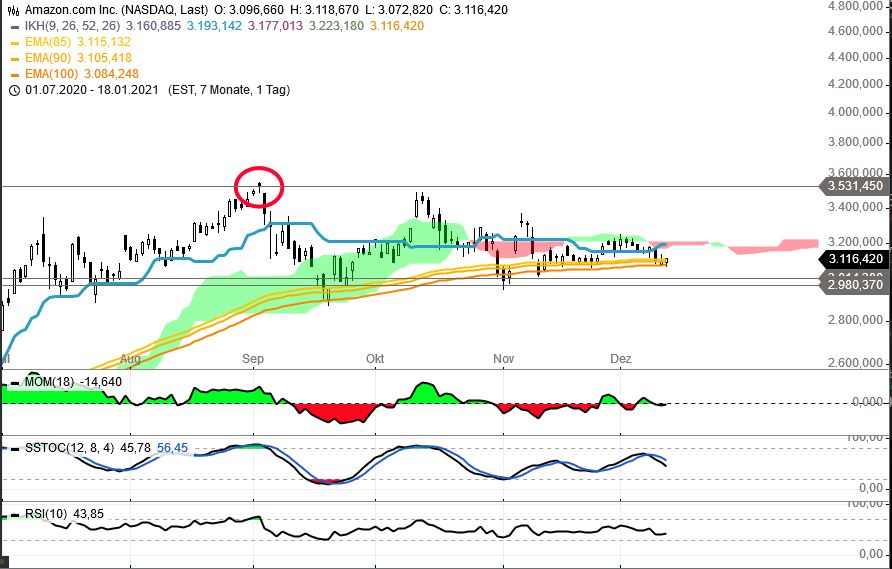Screen dimensions: 892x569
Task: Click the Dez label on the time axis
Action: coord(621,358)
